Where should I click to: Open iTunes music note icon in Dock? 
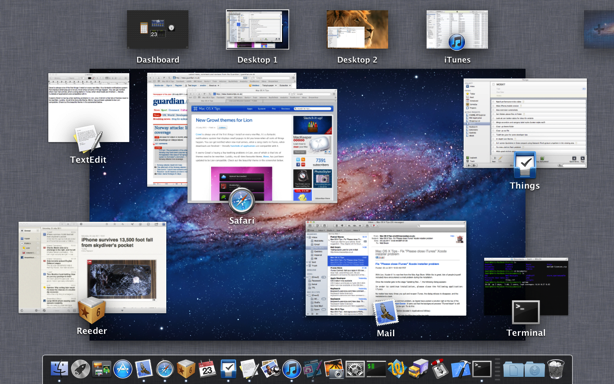(x=291, y=369)
